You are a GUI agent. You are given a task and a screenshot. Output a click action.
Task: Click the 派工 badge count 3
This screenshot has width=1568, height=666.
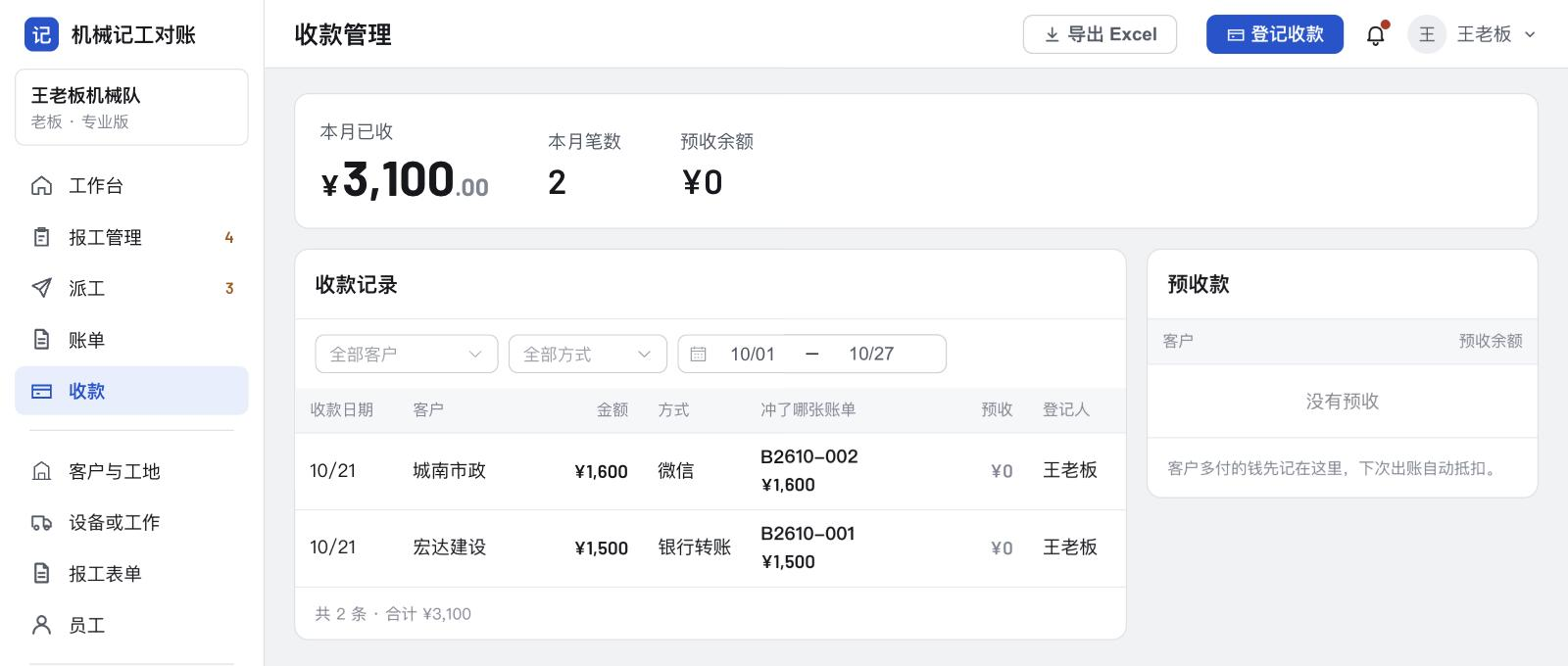pyautogui.click(x=229, y=288)
